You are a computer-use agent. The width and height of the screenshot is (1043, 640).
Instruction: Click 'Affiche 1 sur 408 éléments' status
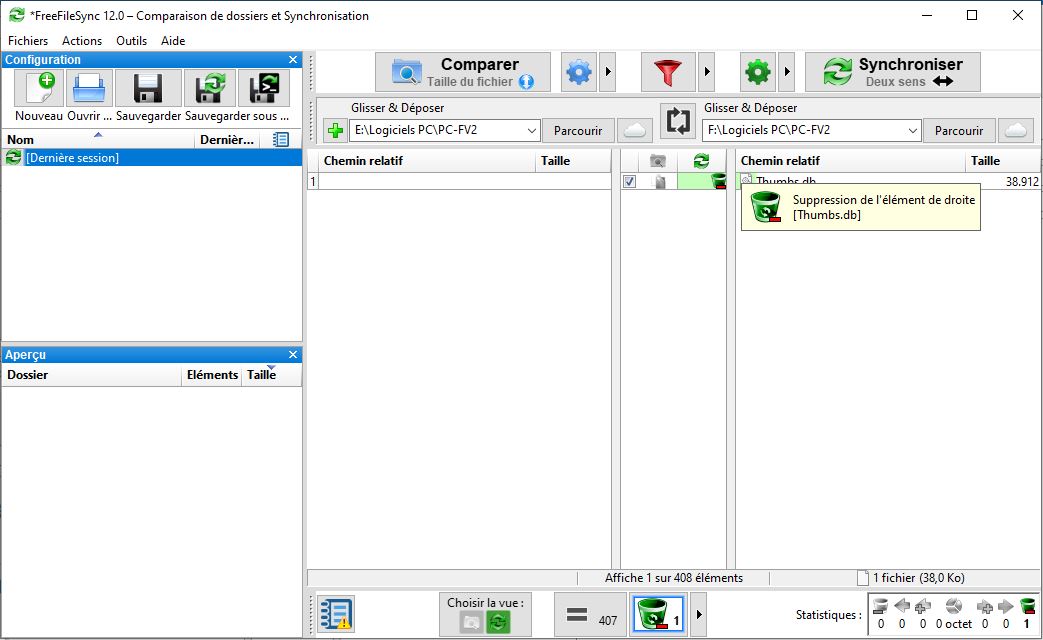coord(674,578)
